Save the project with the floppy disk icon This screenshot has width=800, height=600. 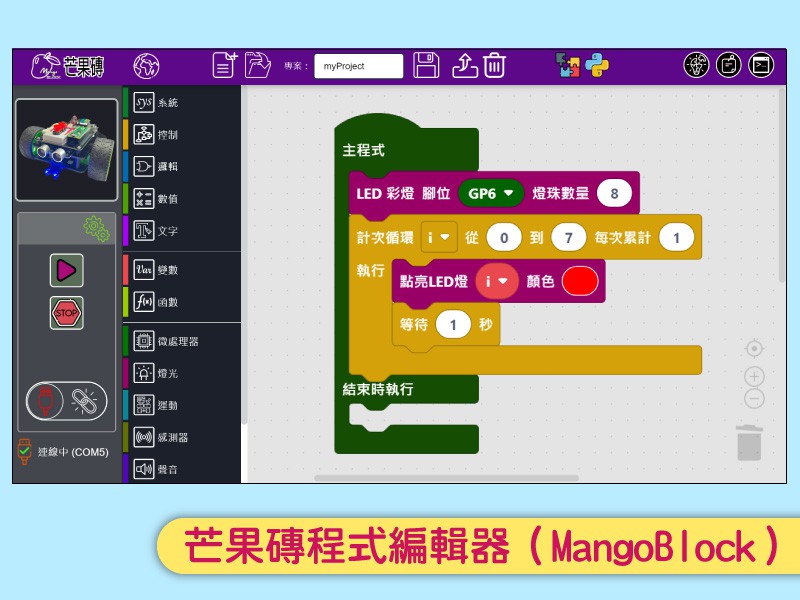click(x=427, y=66)
